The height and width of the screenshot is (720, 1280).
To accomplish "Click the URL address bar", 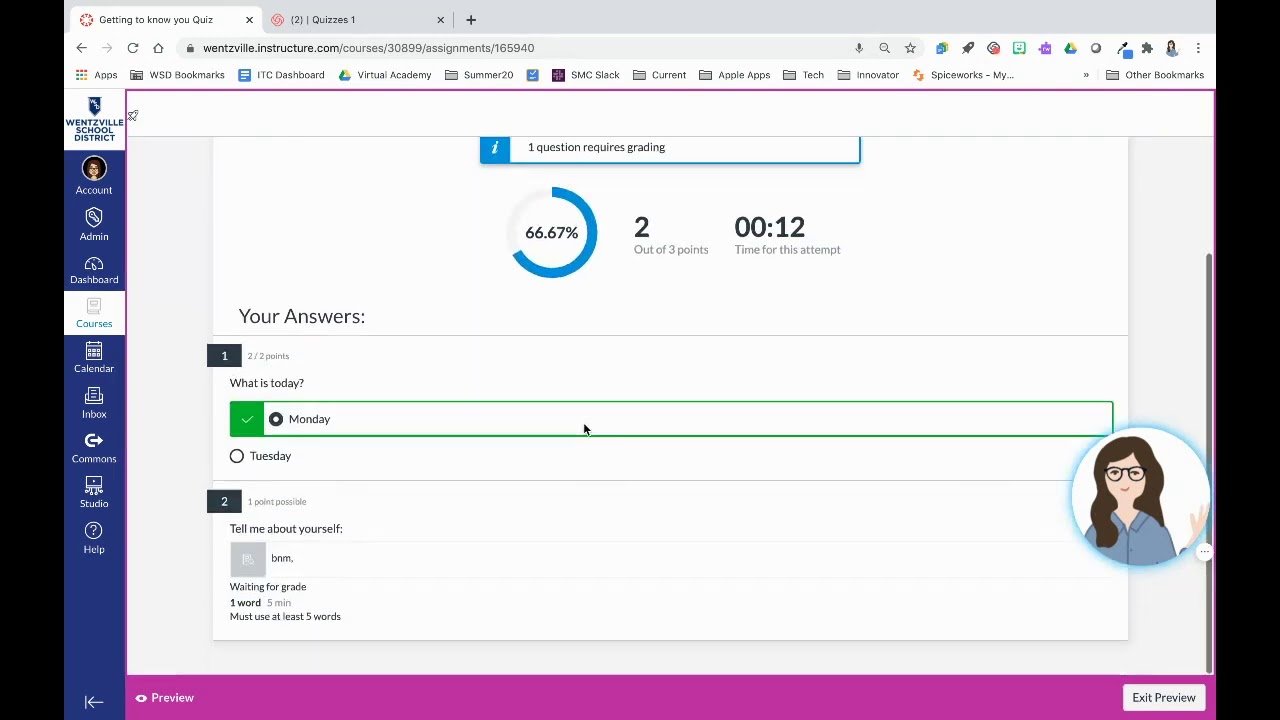I will coord(520,48).
